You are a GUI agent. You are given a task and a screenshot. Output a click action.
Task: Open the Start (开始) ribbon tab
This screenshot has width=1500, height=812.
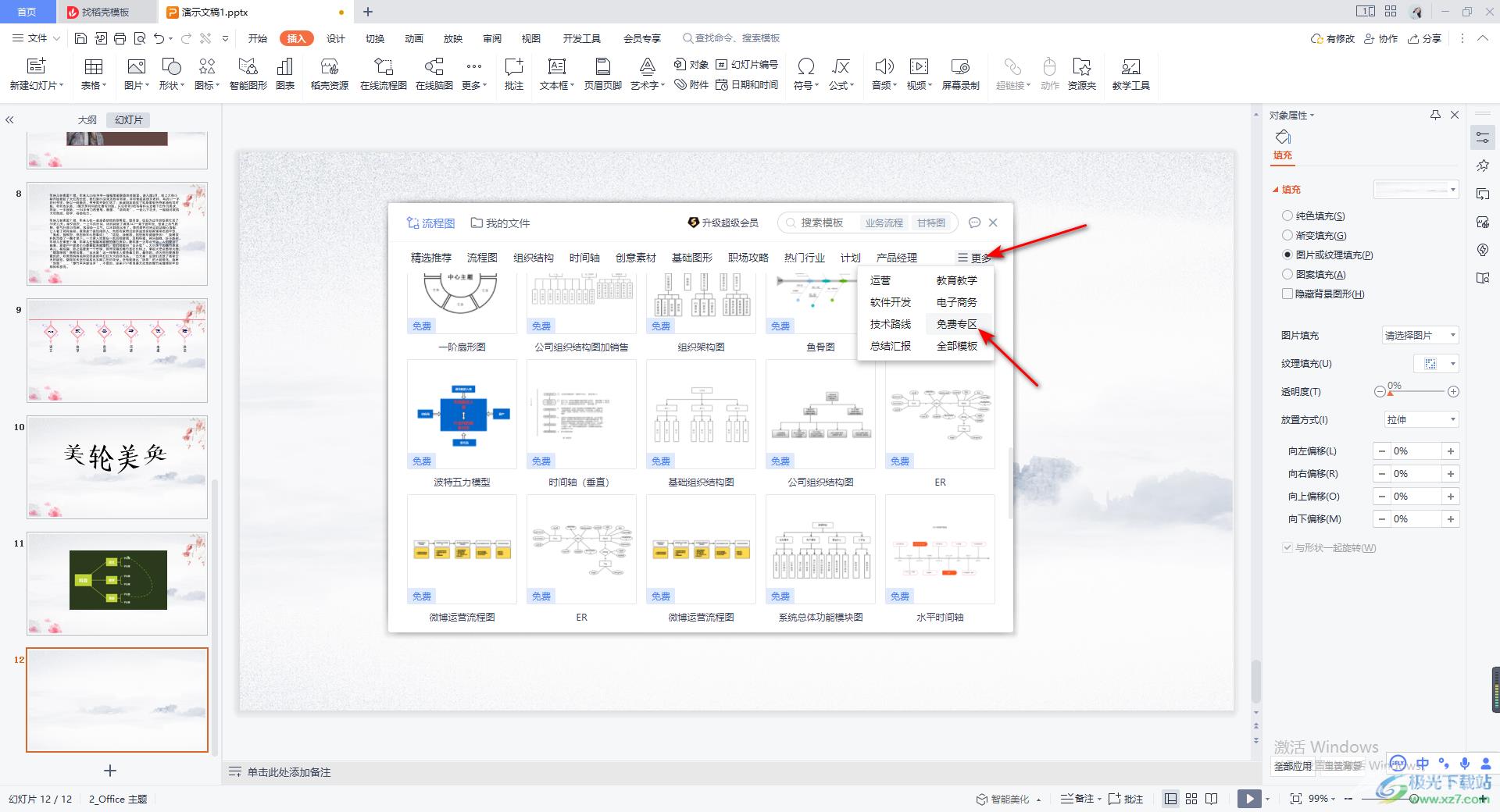tap(258, 38)
